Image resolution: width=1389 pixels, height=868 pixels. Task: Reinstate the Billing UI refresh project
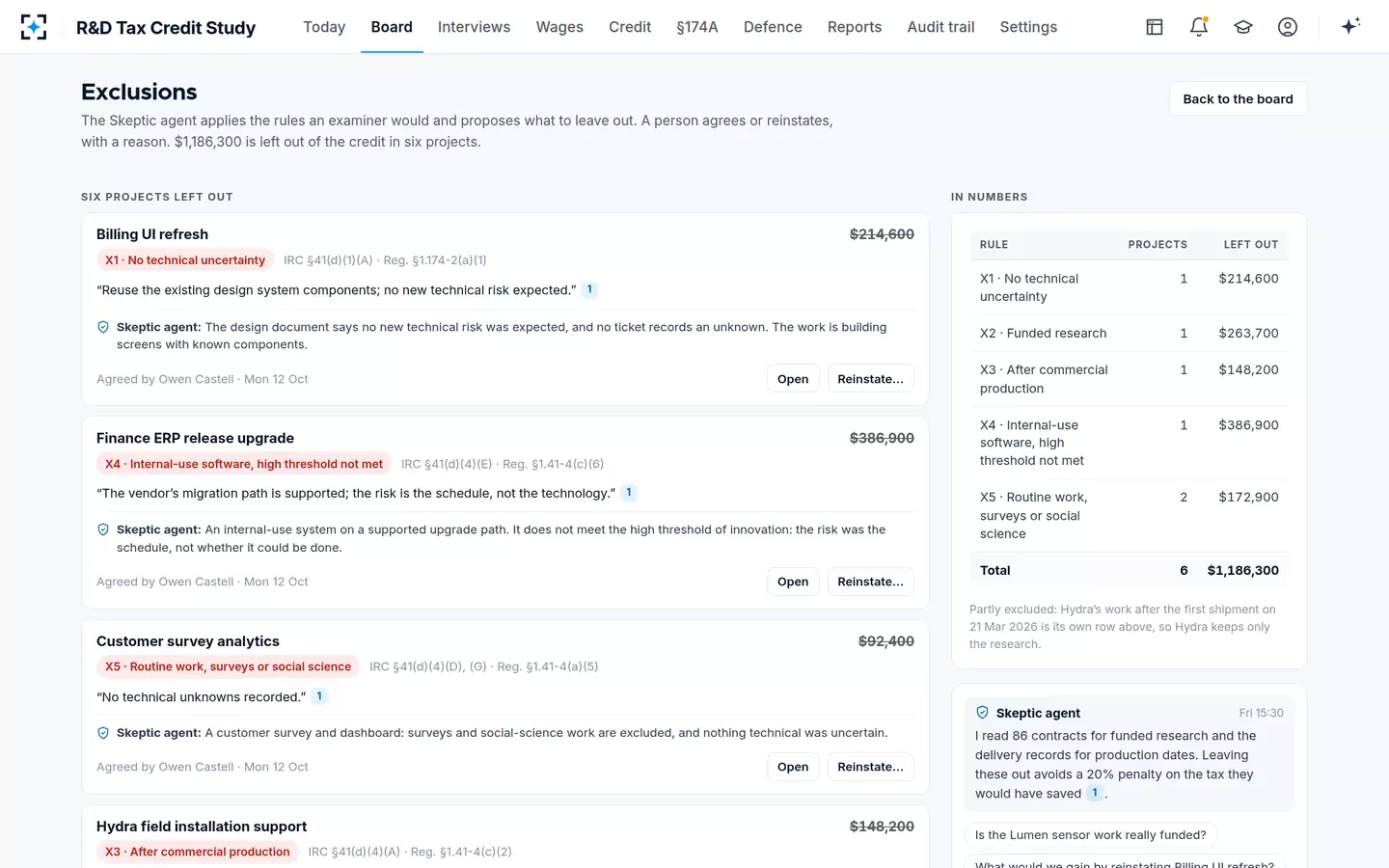click(x=870, y=379)
